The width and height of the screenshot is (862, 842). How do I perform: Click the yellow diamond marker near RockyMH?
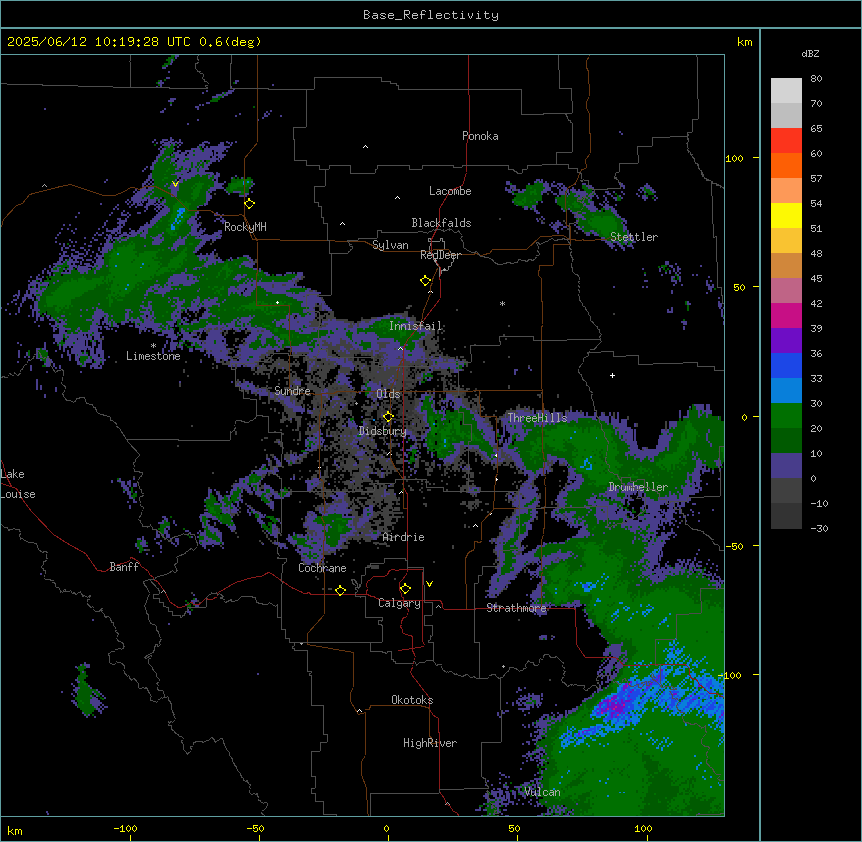tap(250, 204)
